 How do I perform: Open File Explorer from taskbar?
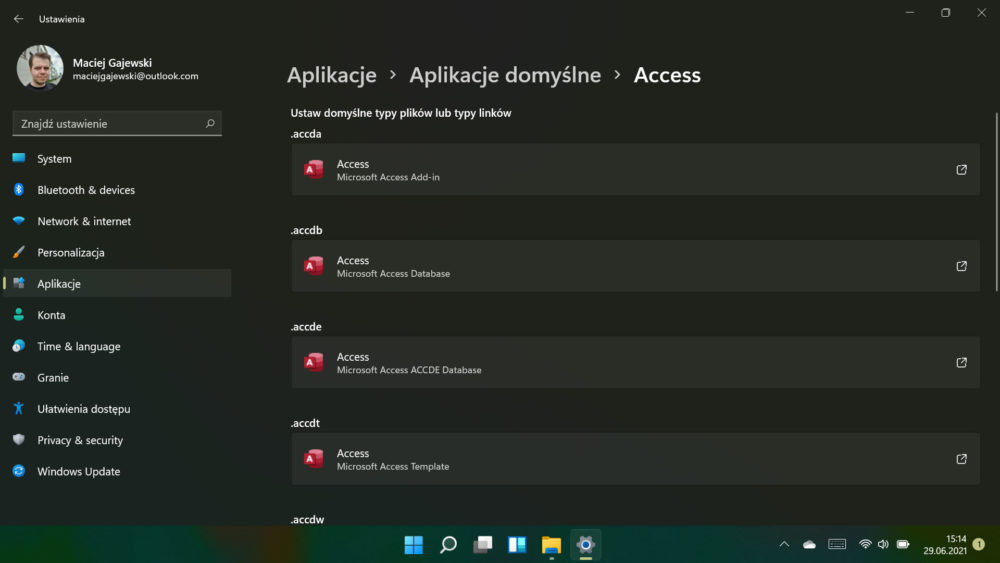pos(551,545)
